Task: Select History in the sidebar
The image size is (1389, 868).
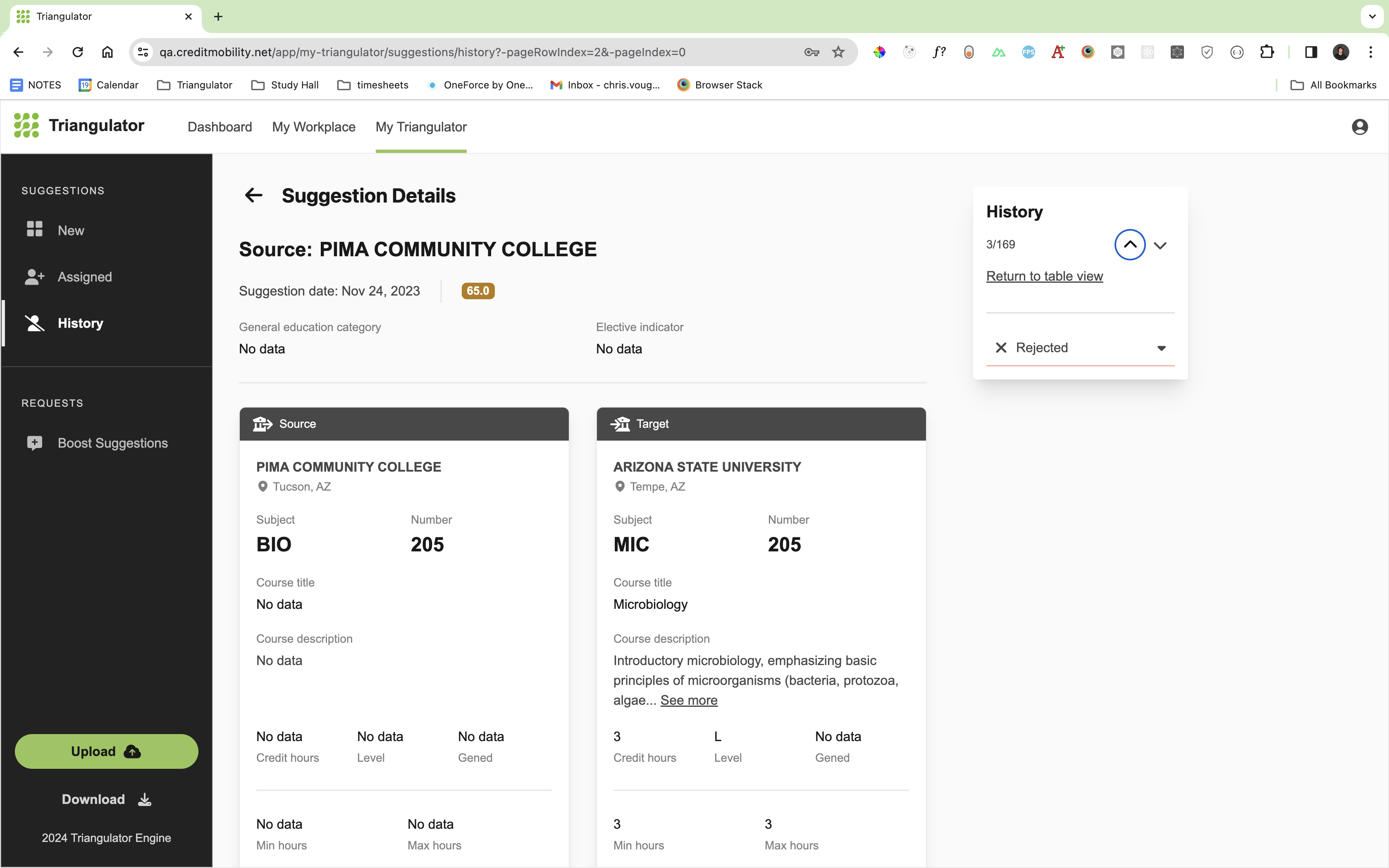Action: tap(80, 323)
